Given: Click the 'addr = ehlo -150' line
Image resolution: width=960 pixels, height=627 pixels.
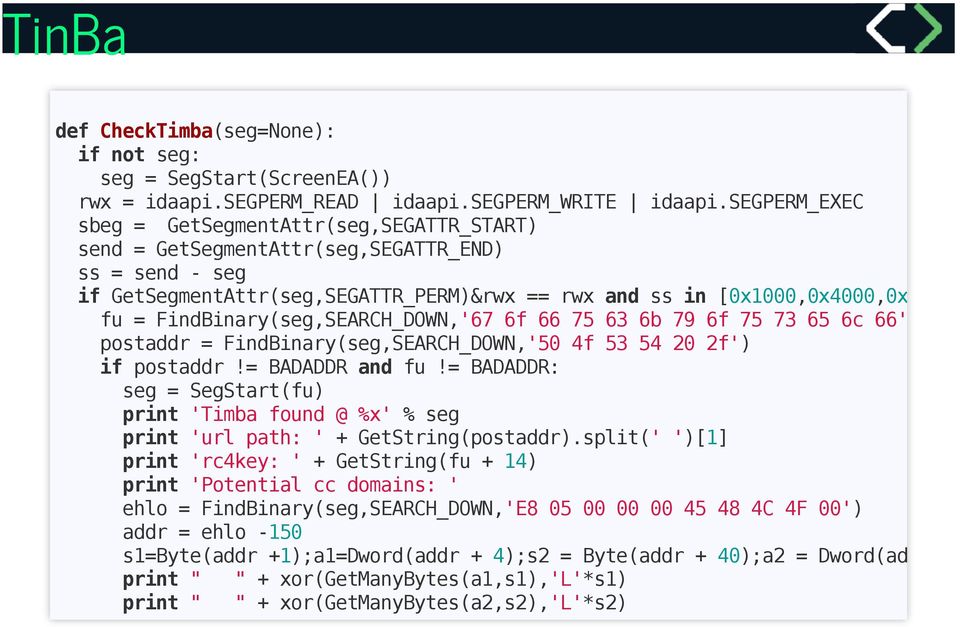Looking at the screenshot, I should [212, 532].
